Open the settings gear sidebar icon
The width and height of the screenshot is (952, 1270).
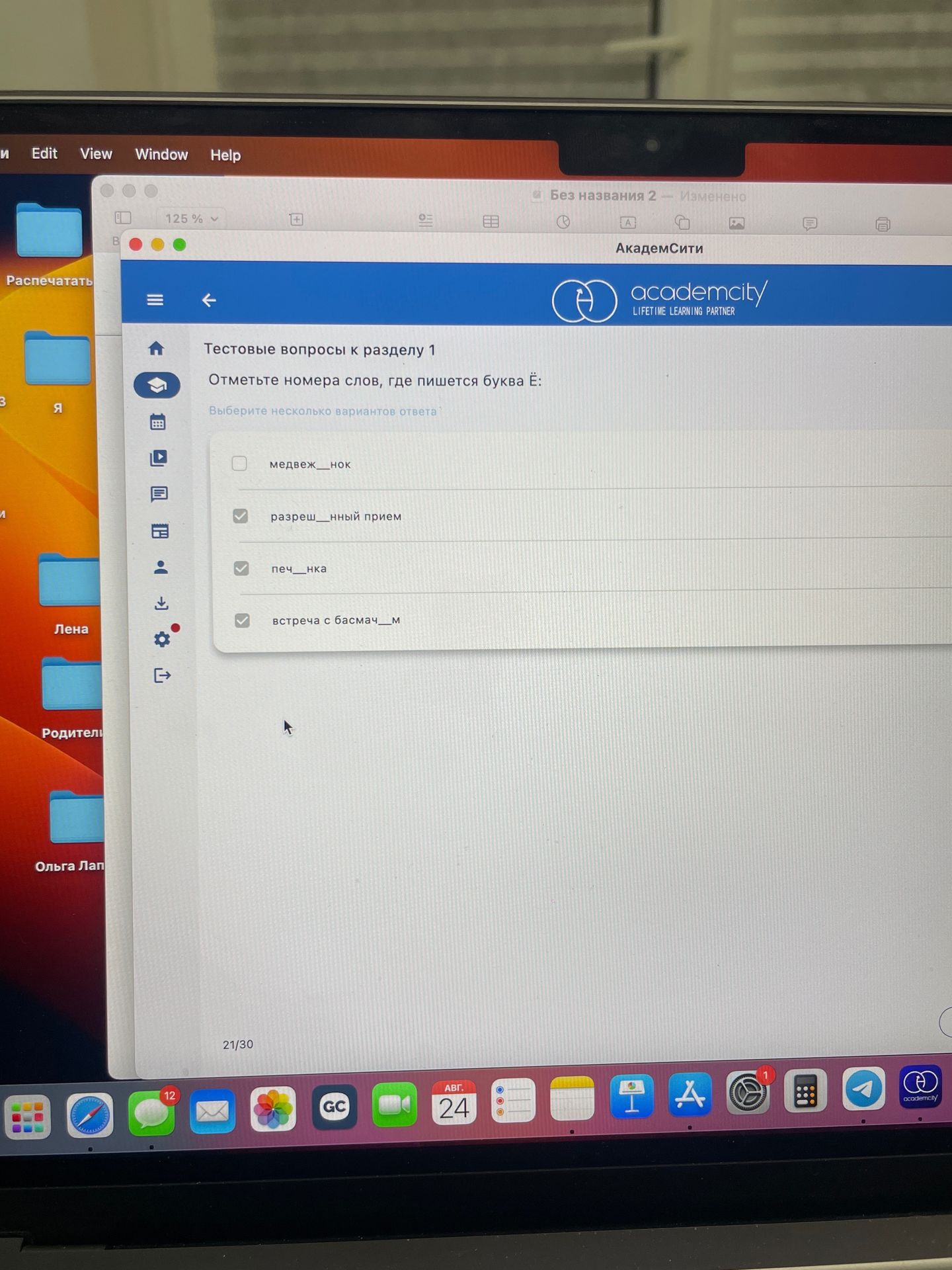162,639
